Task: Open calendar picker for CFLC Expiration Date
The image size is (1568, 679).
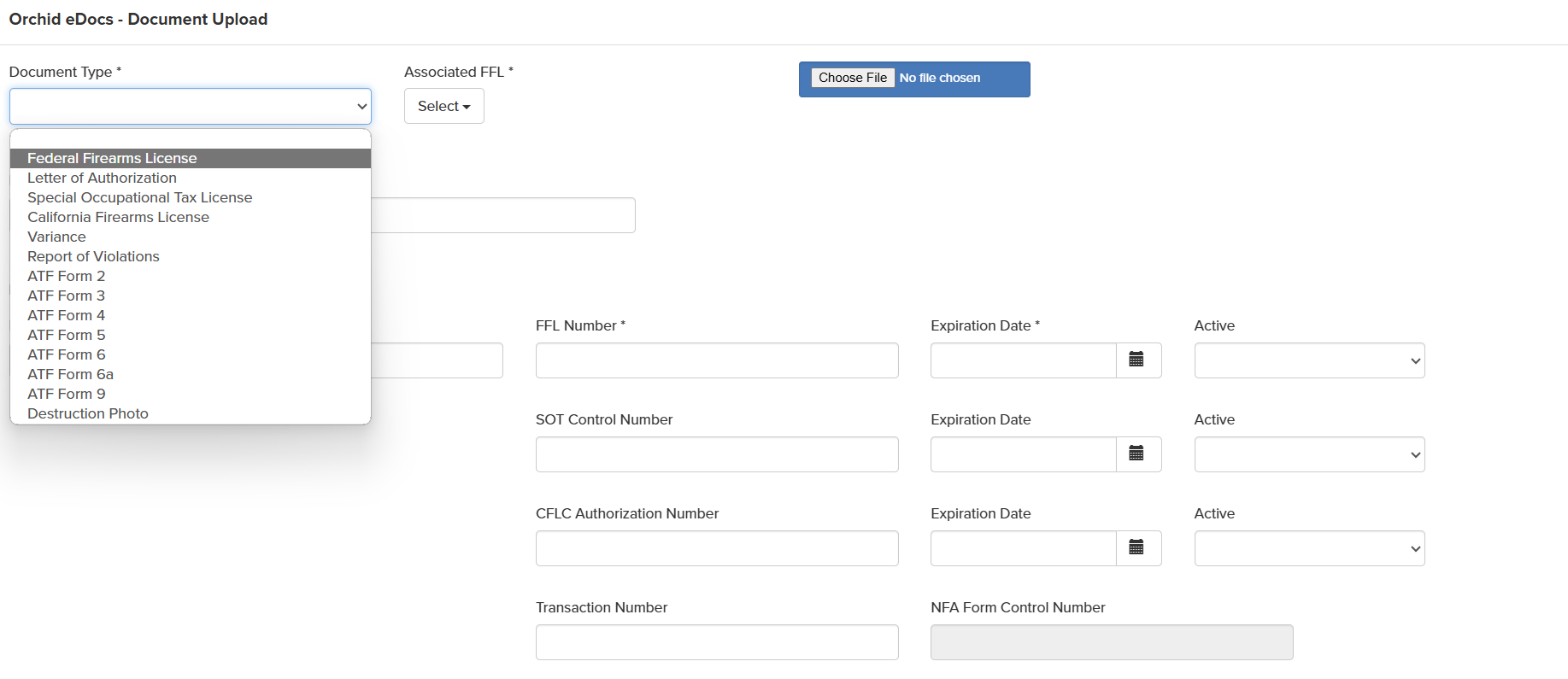Action: (1136, 547)
